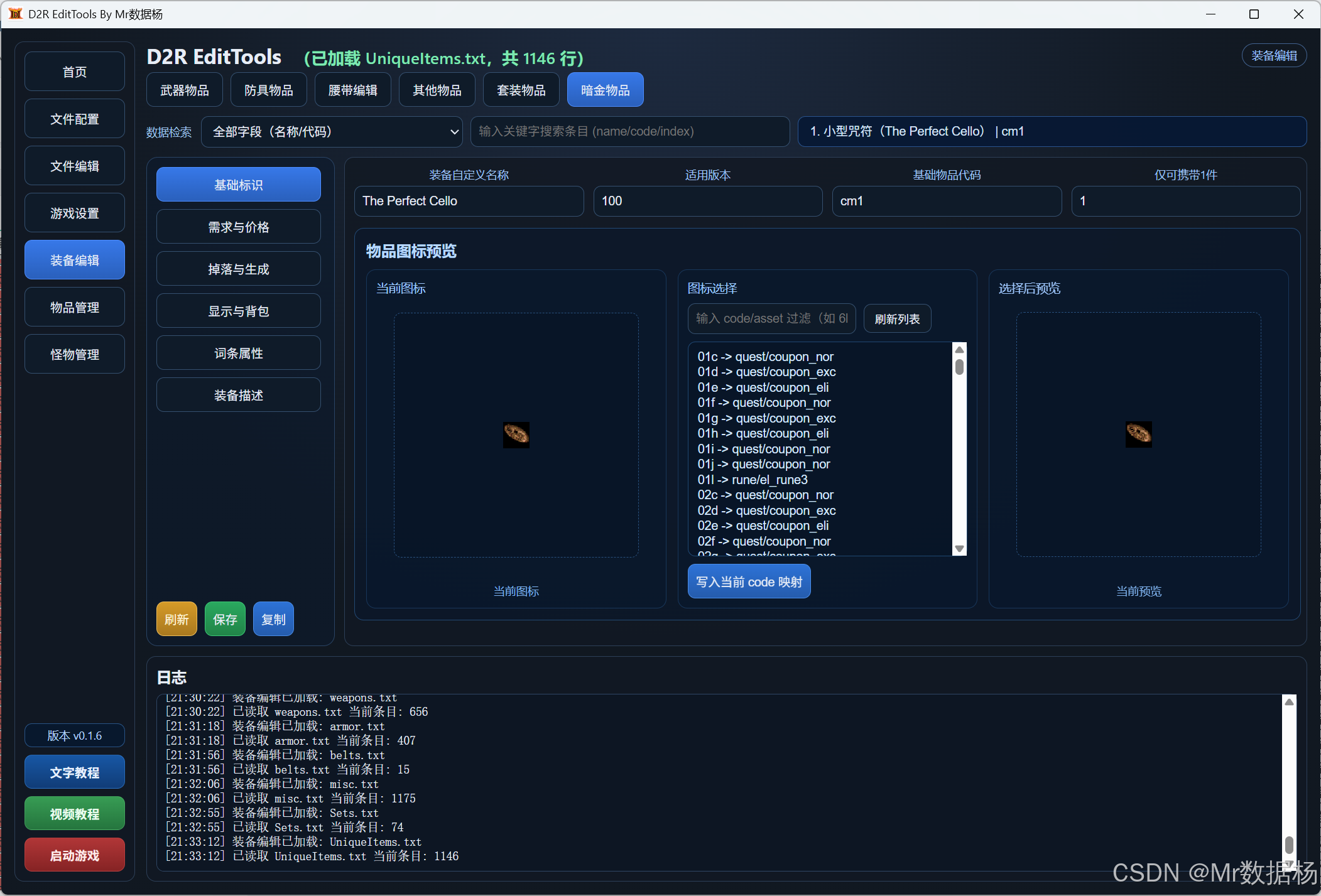This screenshot has width=1321, height=896.
Task: Click log panel scrollbar up arrow
Action: point(1289,702)
